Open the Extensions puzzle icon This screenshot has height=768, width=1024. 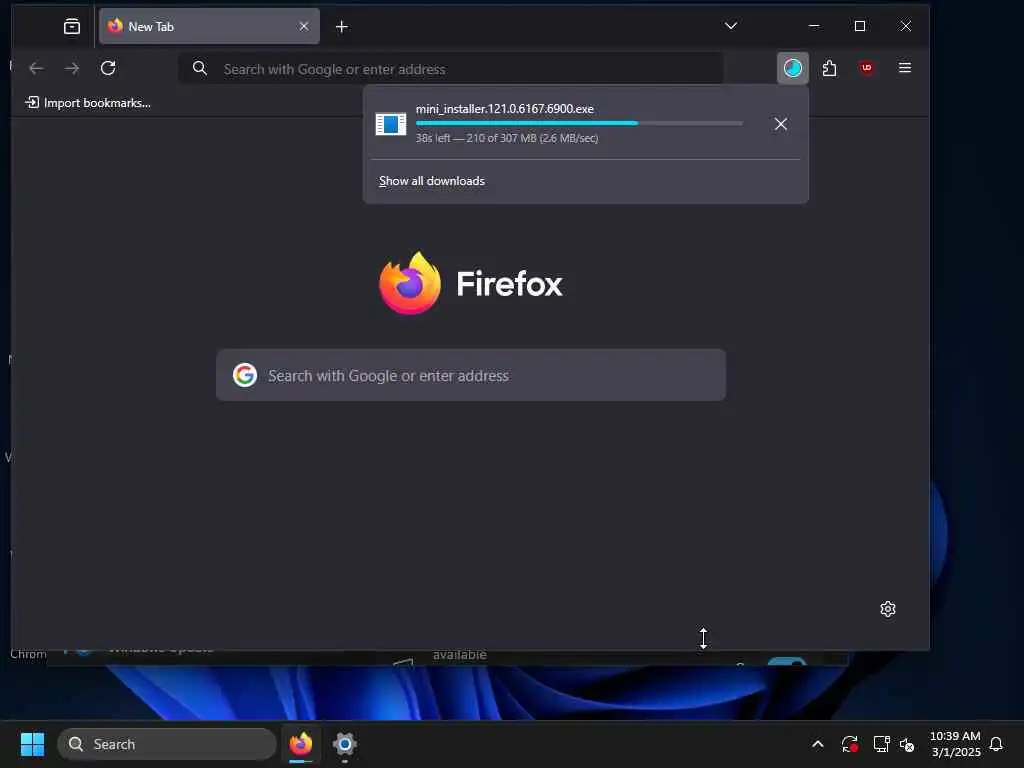click(829, 68)
